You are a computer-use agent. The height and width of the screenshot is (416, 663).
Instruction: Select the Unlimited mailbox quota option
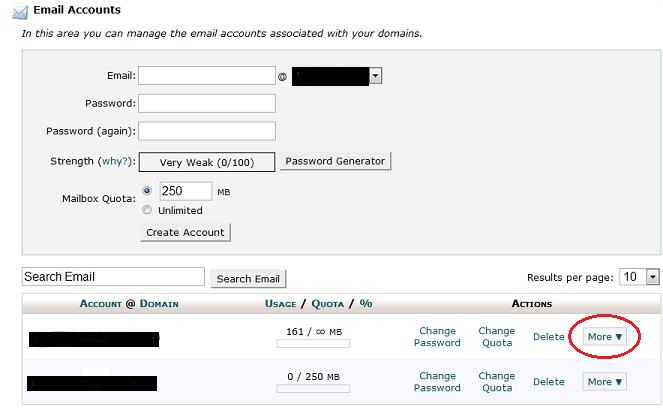(x=147, y=210)
